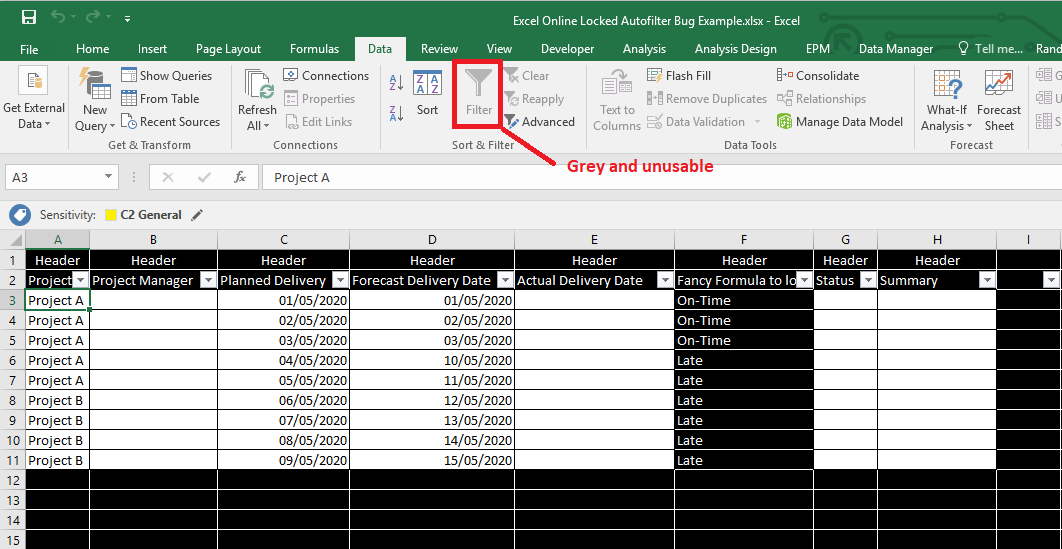This screenshot has height=549, width=1062.
Task: Click in the formula bar showing Project A
Action: 662,177
